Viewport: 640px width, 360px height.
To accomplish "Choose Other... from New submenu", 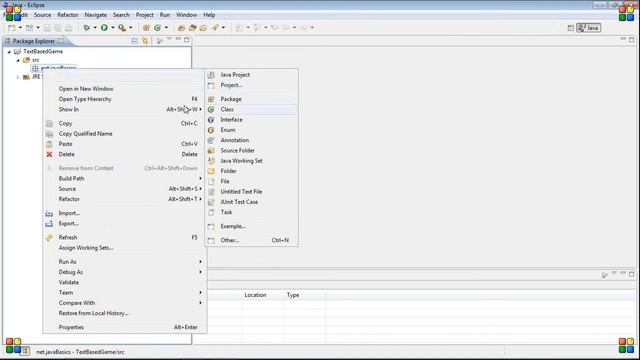I will [x=251, y=240].
